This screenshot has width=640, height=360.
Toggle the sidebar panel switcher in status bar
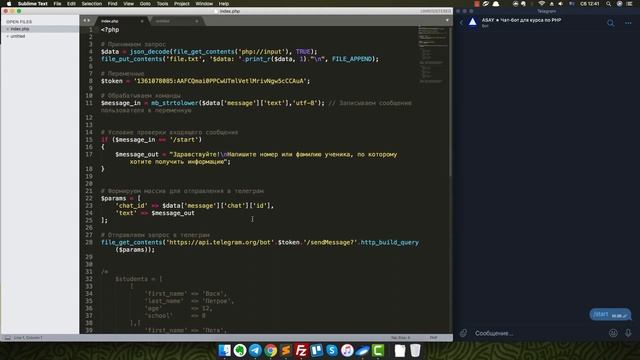[8, 338]
